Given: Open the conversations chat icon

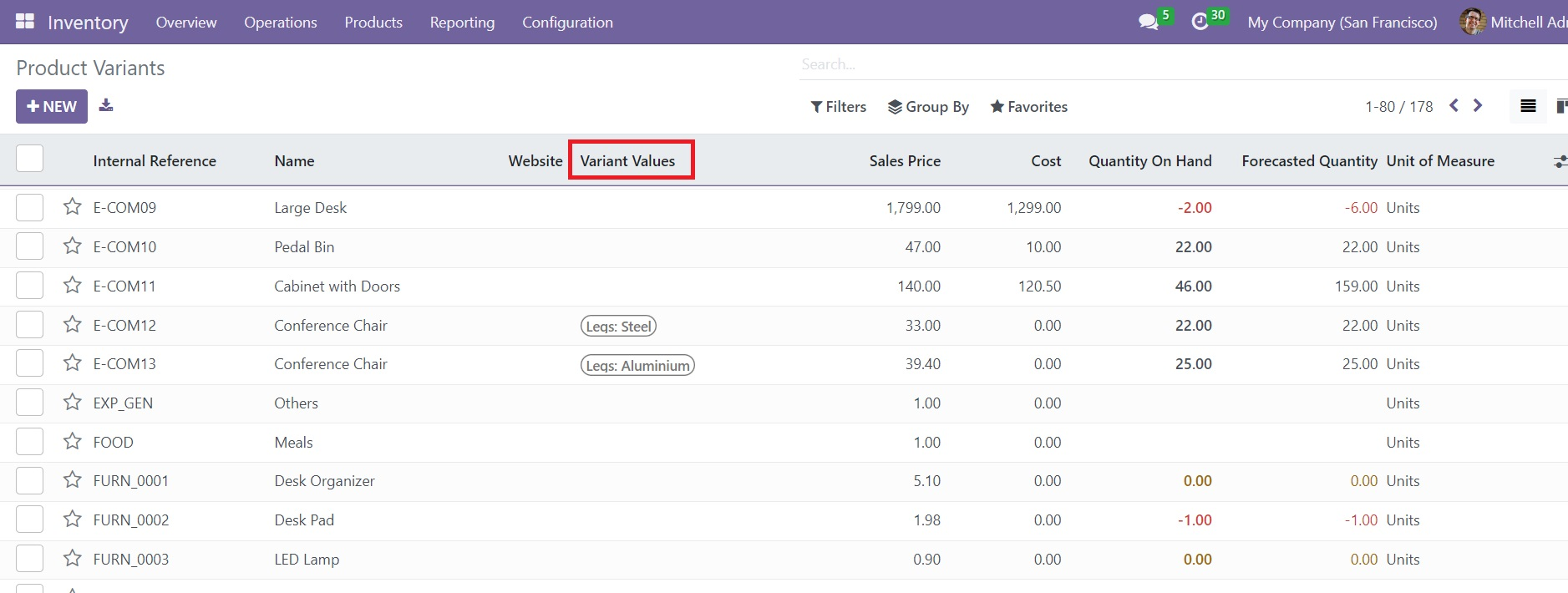Looking at the screenshot, I should pos(1149,22).
